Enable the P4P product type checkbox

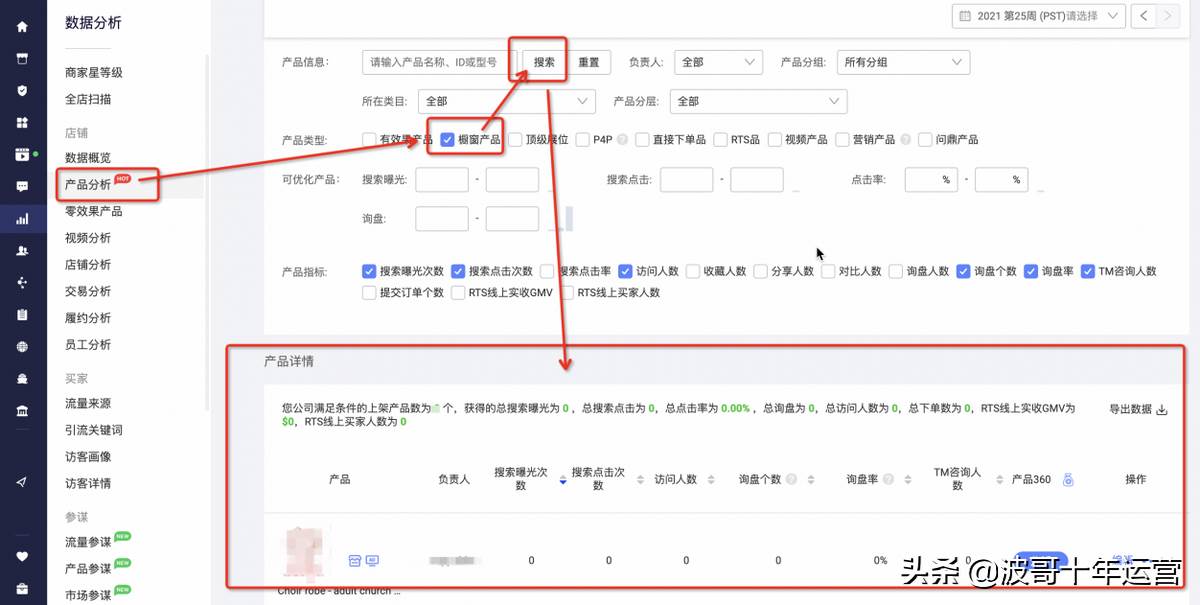click(583, 140)
